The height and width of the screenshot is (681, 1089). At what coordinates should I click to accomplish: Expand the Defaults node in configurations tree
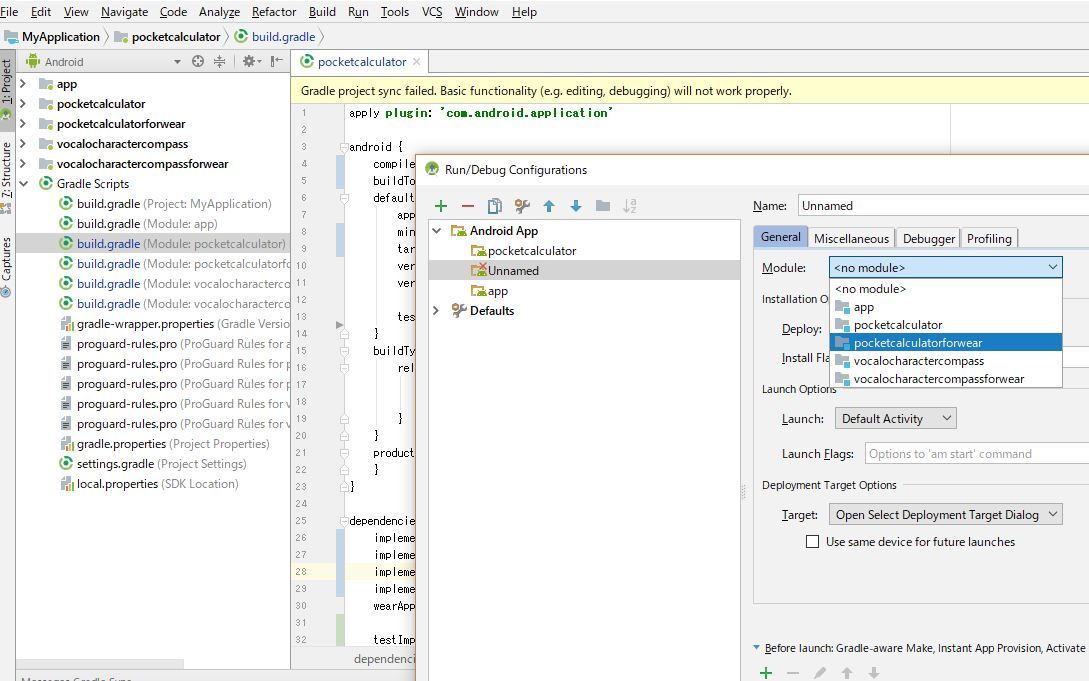pos(436,311)
